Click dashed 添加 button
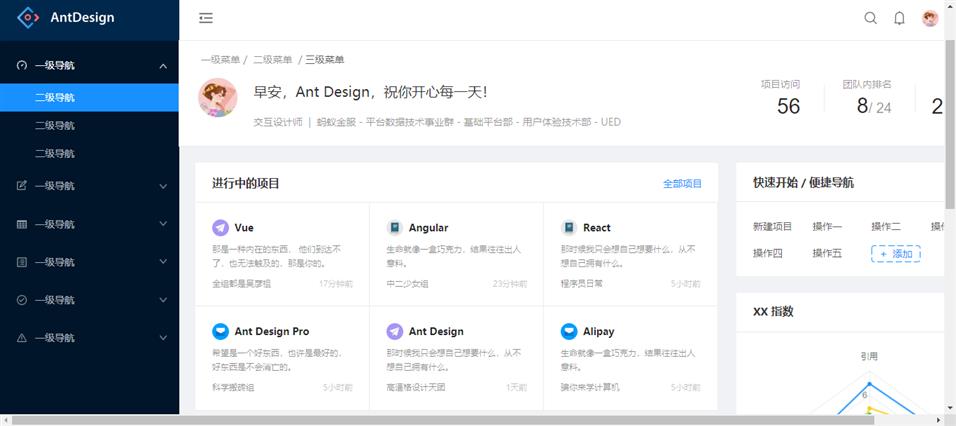Image resolution: width=956 pixels, height=426 pixels. pos(896,254)
